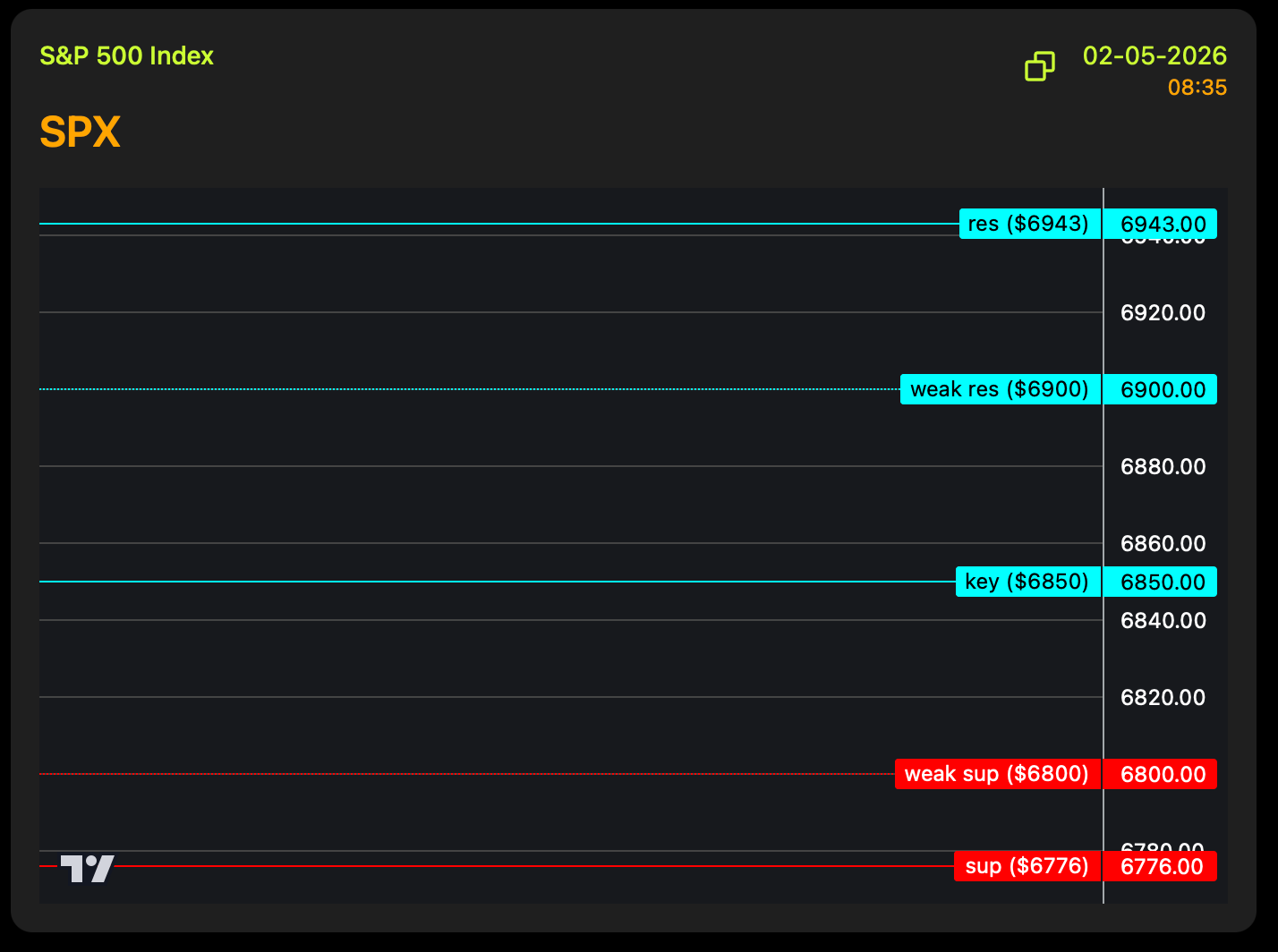This screenshot has width=1278, height=952.
Task: Click the 6840.00 price axis label
Action: (1163, 620)
